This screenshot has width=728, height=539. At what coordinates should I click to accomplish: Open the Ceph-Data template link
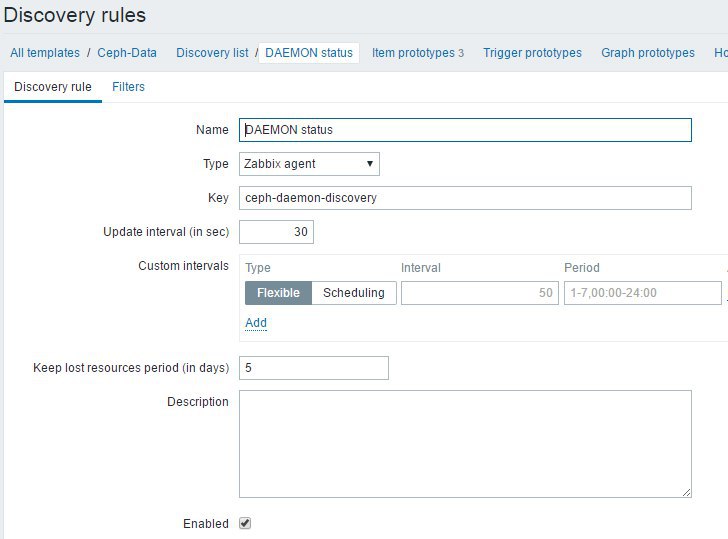coord(127,53)
